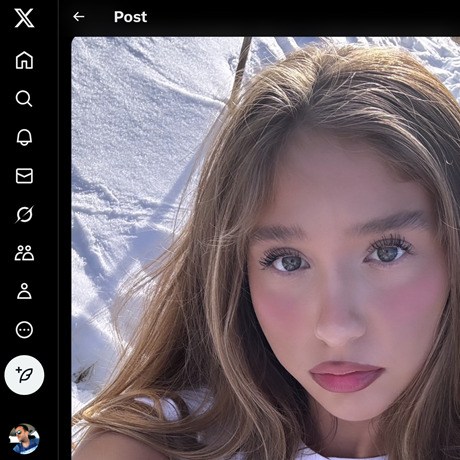Go to the Home feed
Image resolution: width=460 pixels, height=460 pixels.
click(24, 60)
